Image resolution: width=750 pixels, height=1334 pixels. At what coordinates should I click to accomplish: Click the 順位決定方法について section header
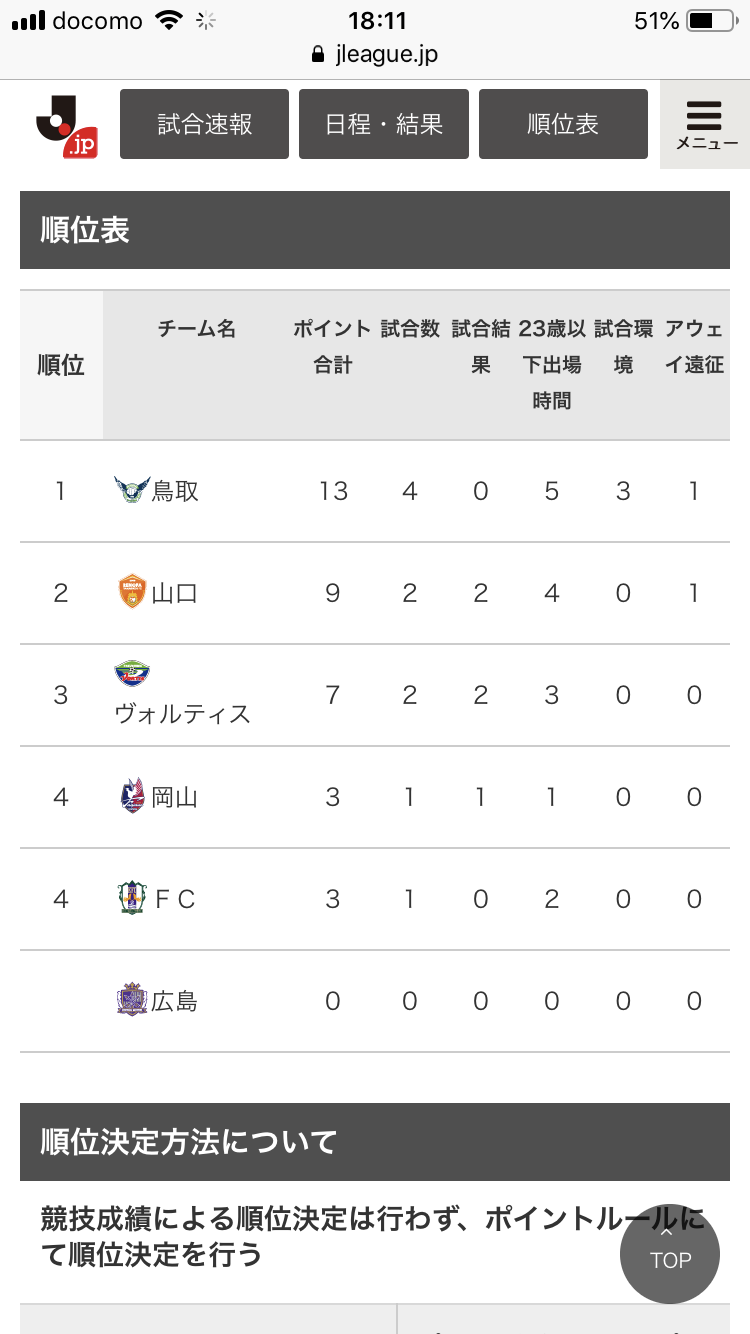tap(374, 1141)
